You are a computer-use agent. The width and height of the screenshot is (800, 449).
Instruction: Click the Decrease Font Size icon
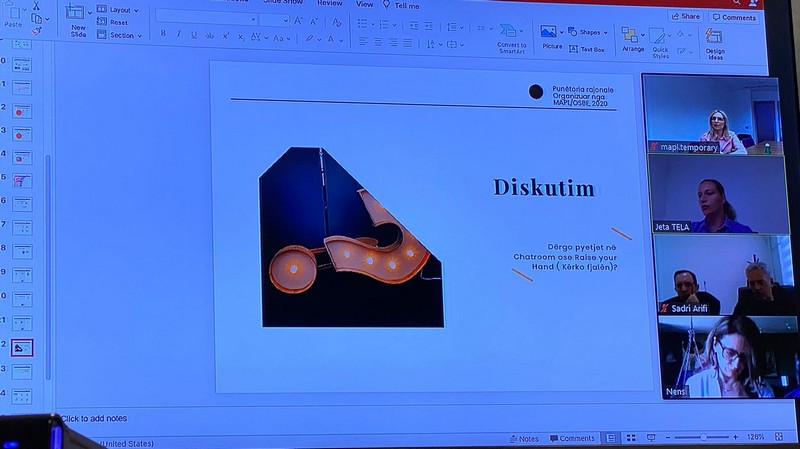(314, 21)
